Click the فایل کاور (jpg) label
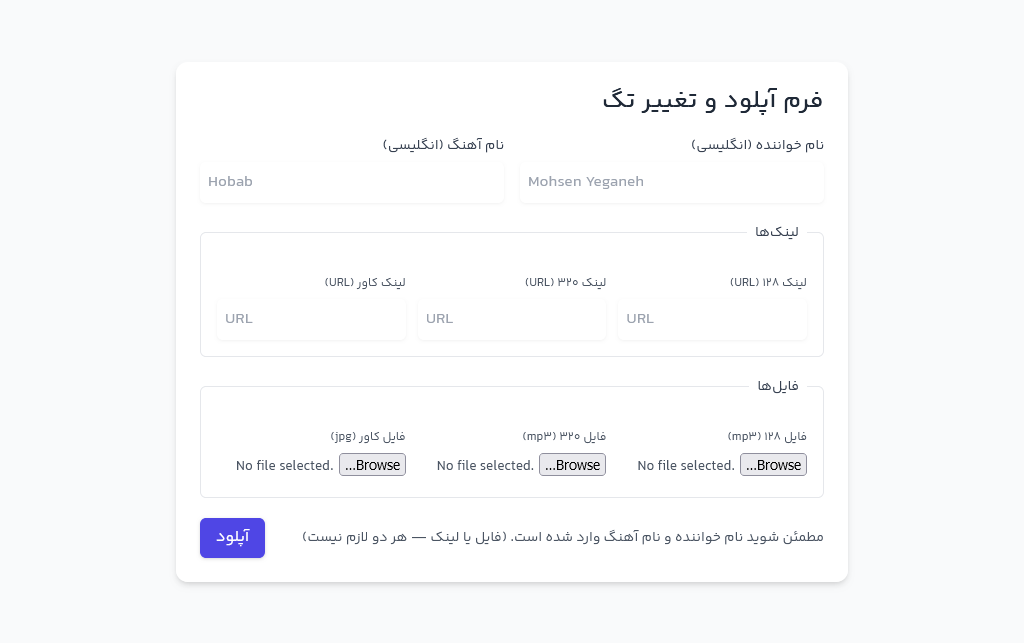The image size is (1024, 643). pyautogui.click(x=368, y=436)
